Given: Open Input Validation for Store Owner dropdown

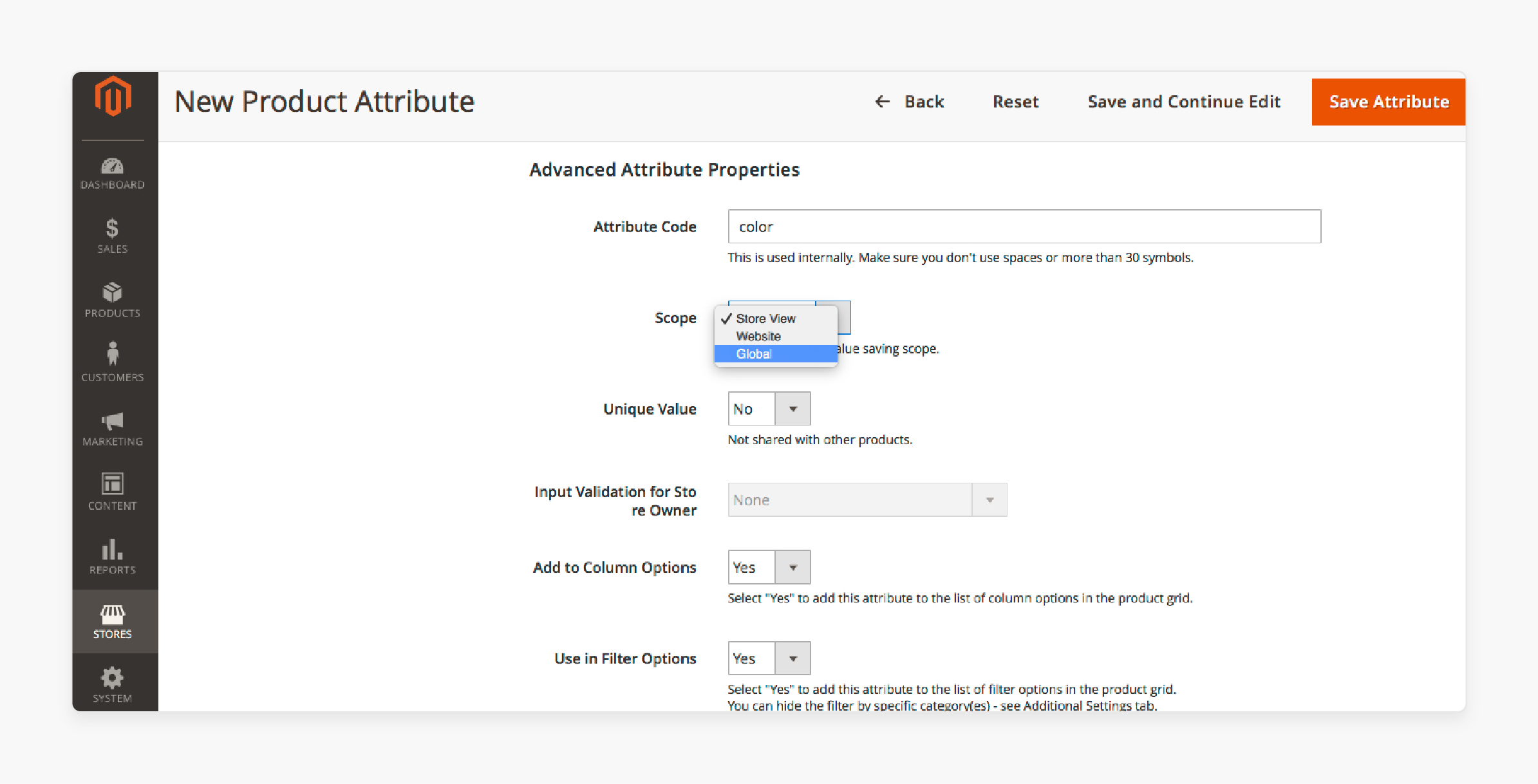Looking at the screenshot, I should [x=867, y=500].
